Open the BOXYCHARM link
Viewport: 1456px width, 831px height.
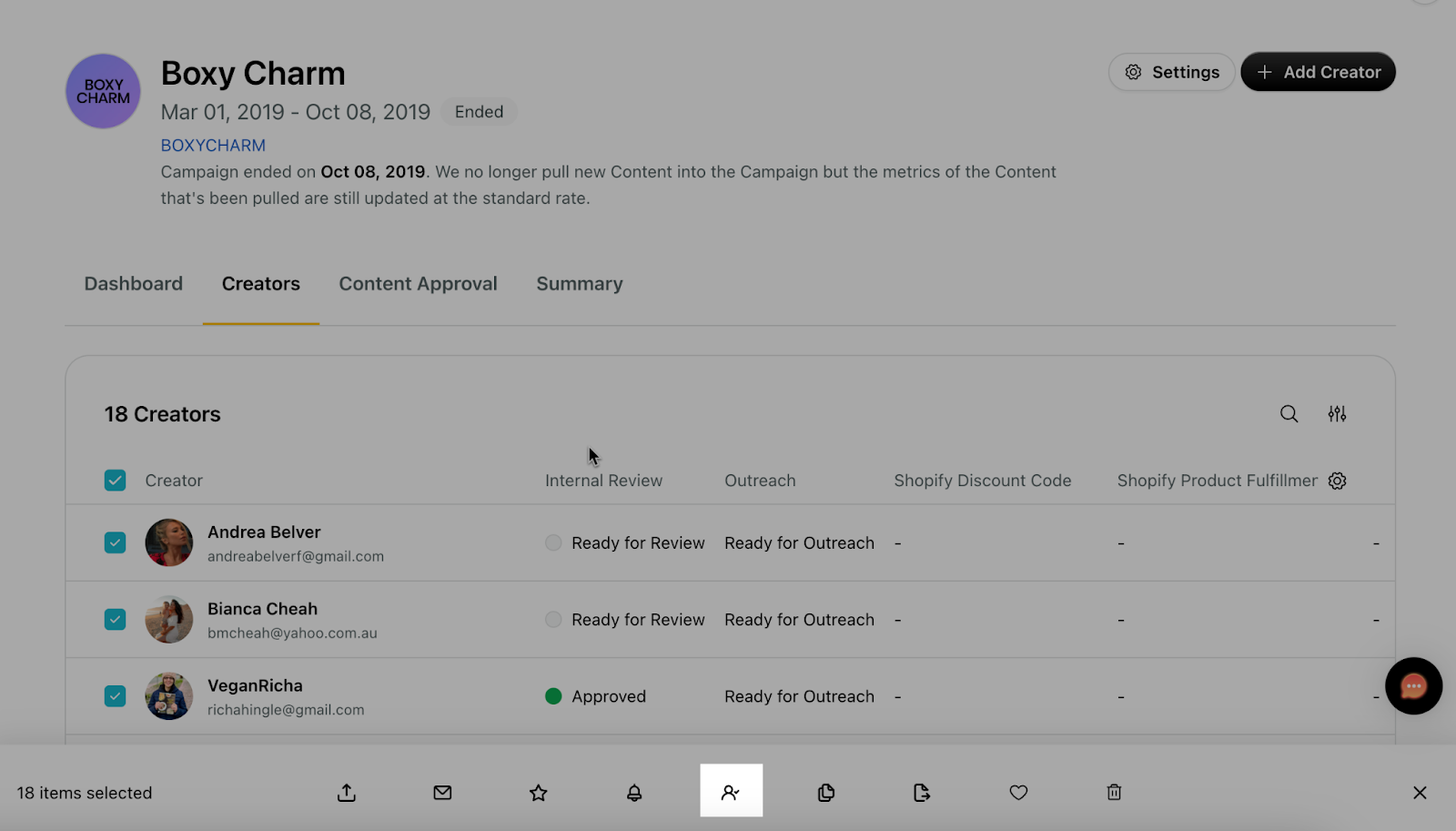[213, 146]
